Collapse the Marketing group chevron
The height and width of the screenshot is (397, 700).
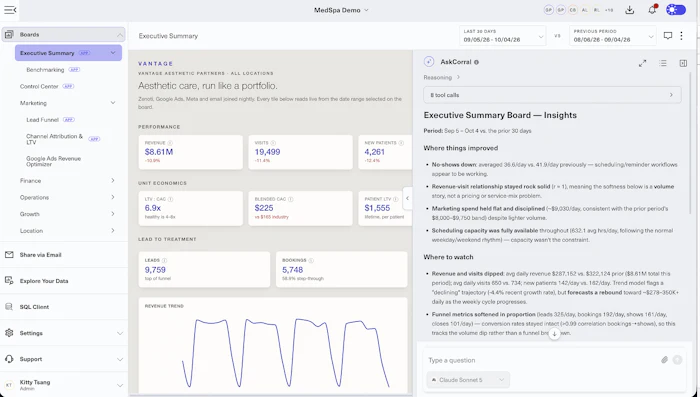[113, 103]
